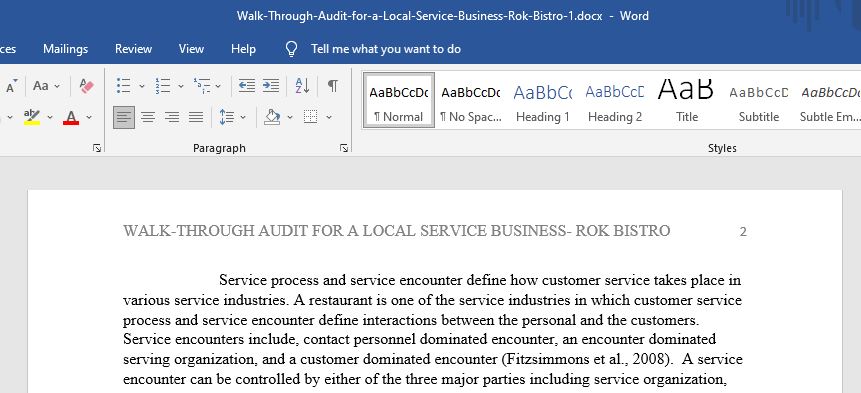Open highlight color dropdown arrow
This screenshot has width=861, height=393.
click(50, 117)
